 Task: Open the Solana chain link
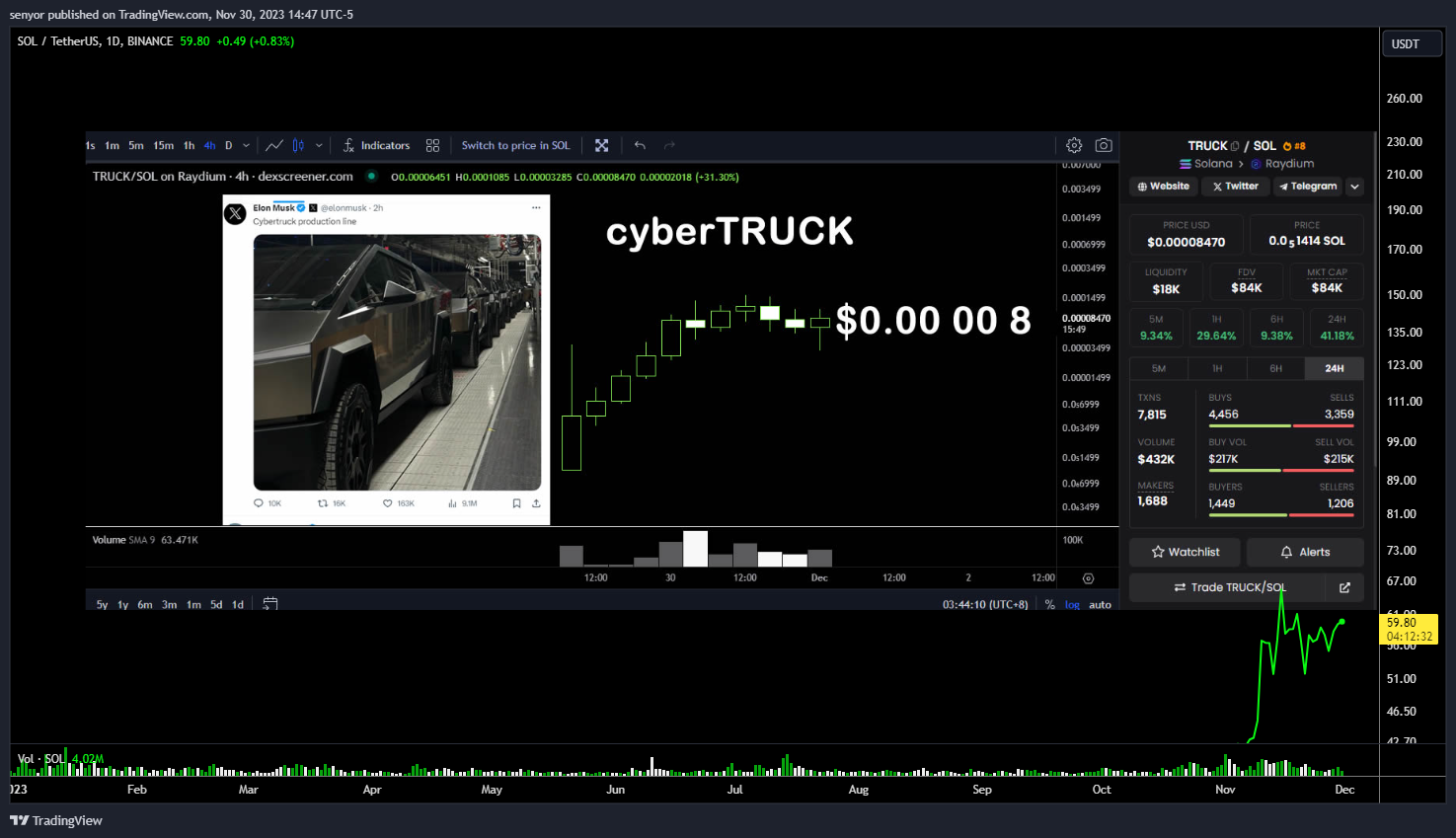[1206, 164]
